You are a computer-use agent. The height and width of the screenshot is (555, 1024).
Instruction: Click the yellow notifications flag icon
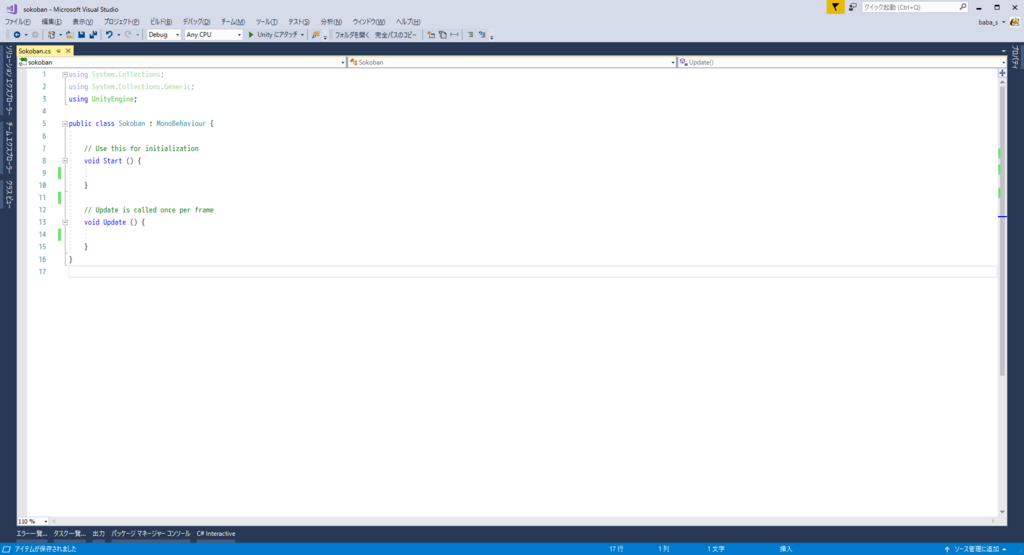click(x=835, y=7)
